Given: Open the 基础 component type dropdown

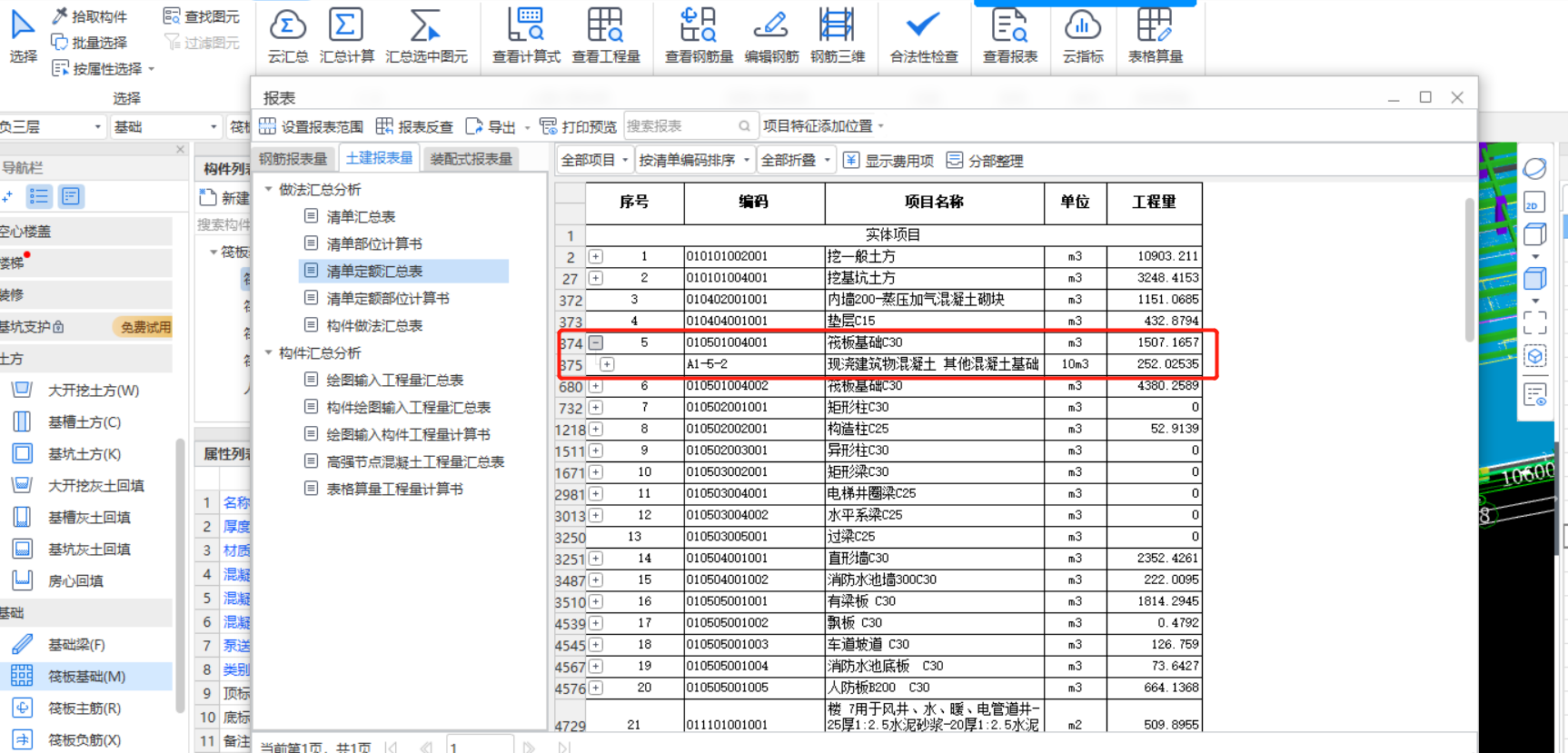Looking at the screenshot, I should pyautogui.click(x=165, y=127).
